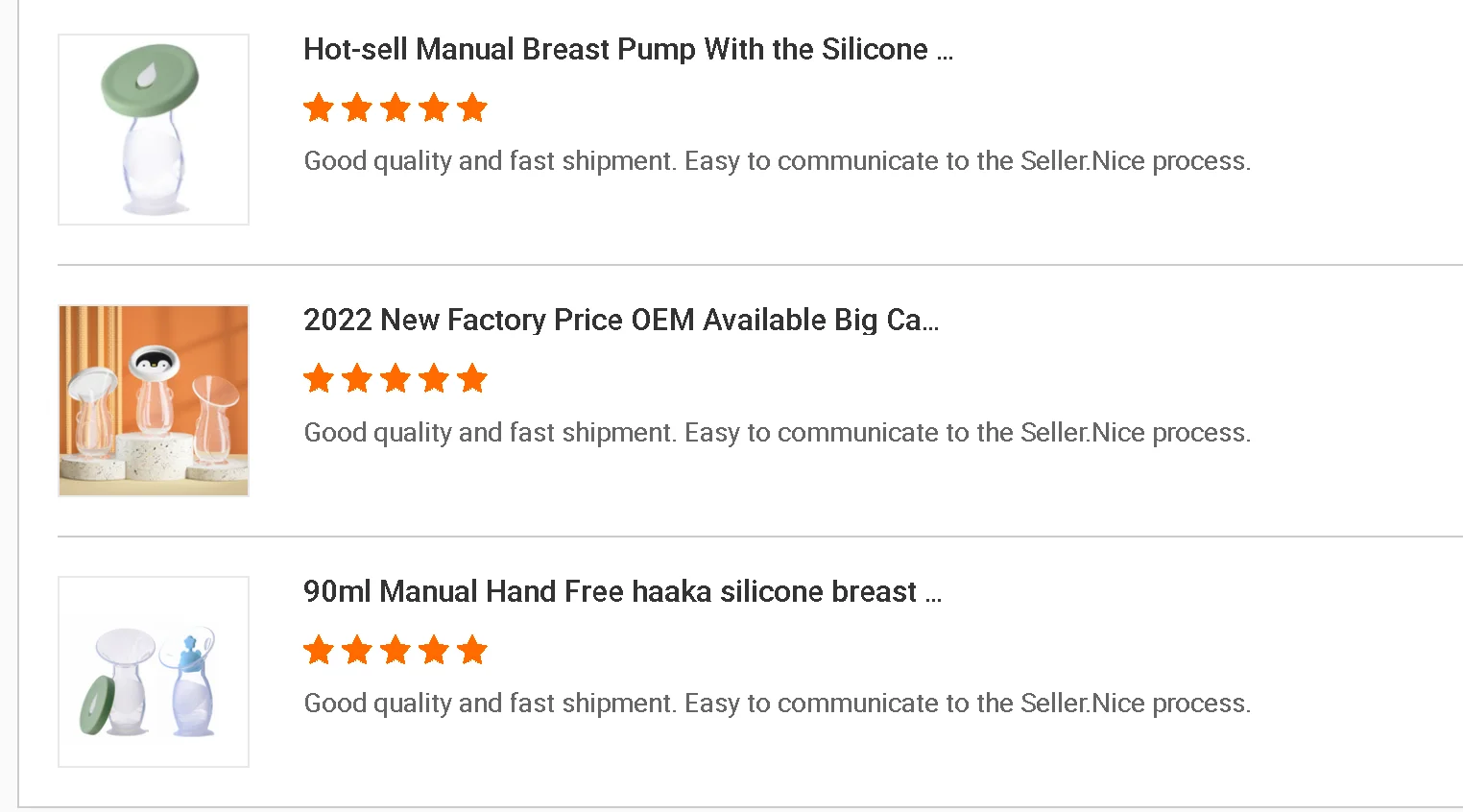Screen dimensions: 1463x812
Task: Click review text under 2022 New Factory Price
Action: point(777,433)
